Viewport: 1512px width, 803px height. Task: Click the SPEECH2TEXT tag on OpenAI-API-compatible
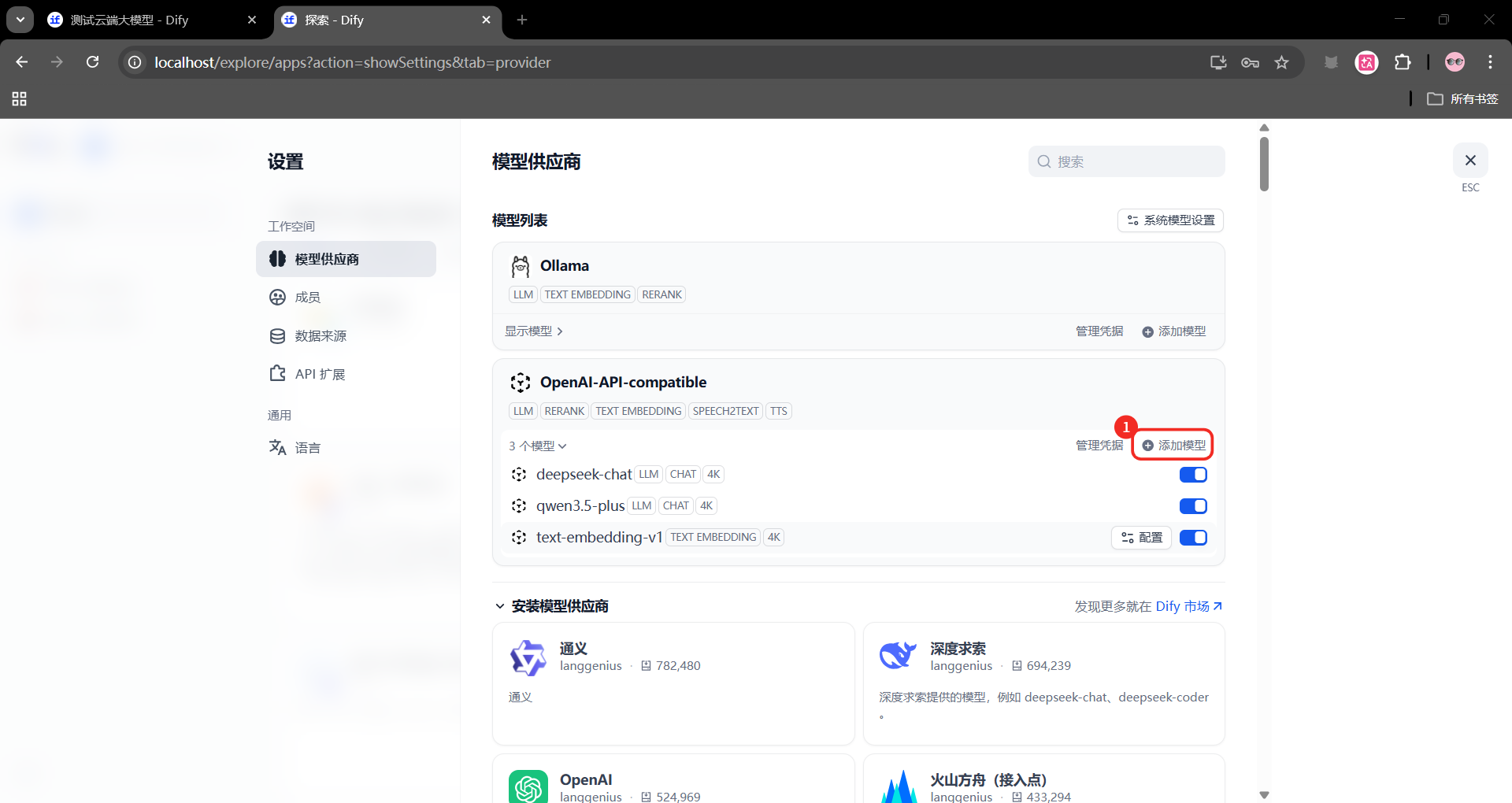pyautogui.click(x=726, y=411)
